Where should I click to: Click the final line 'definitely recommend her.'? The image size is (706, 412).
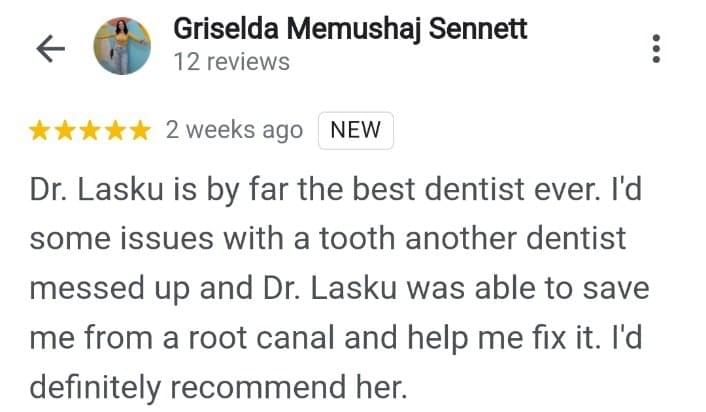(x=218, y=387)
